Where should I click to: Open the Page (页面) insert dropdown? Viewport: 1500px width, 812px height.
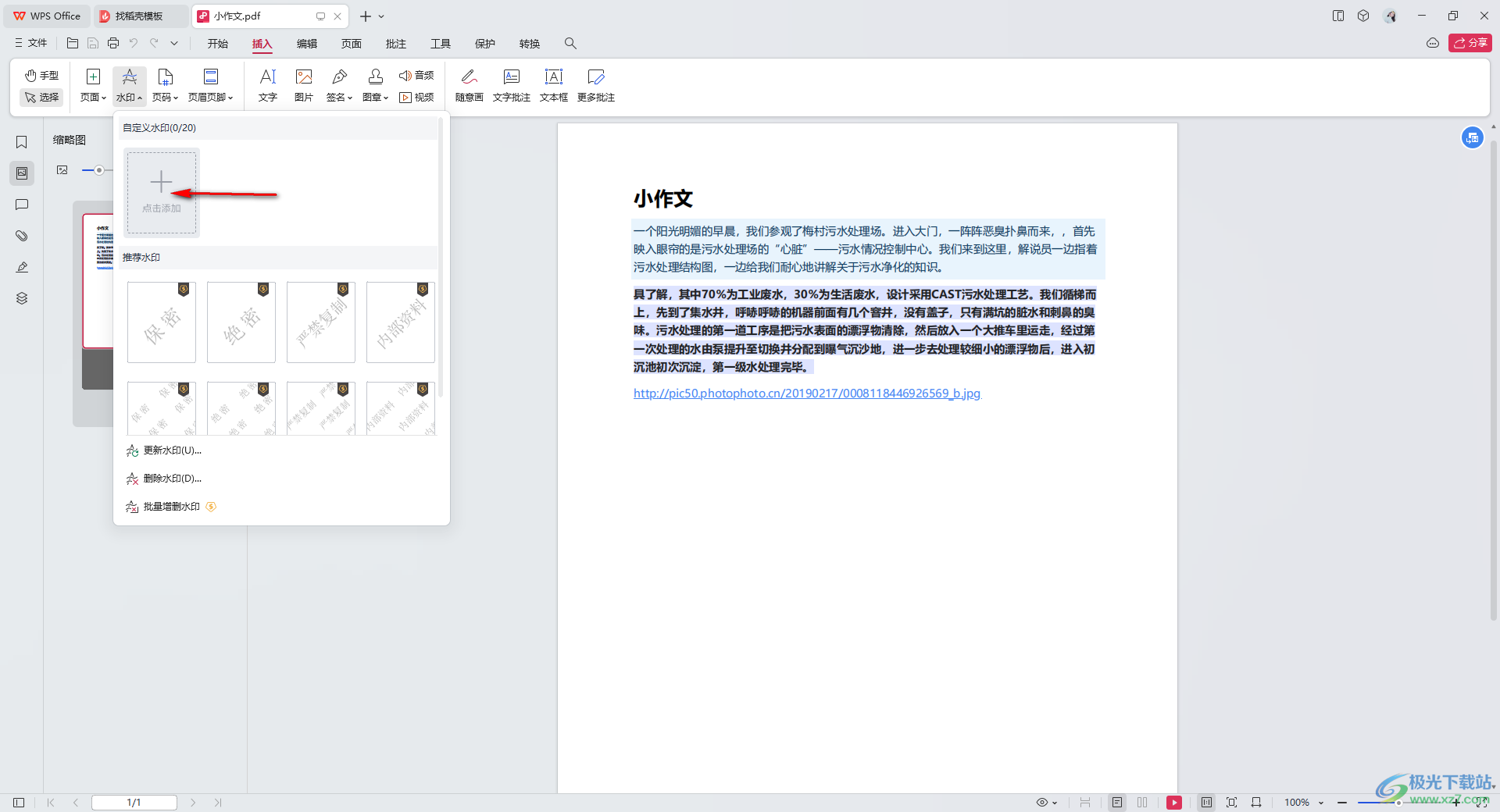pos(93,86)
